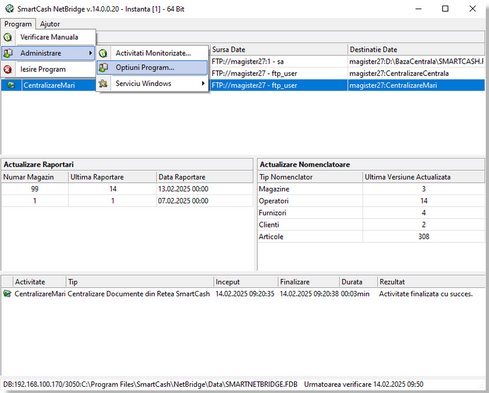Click the CentralizareMari row icon in the activities list
489x393 pixels.
coord(11,85)
